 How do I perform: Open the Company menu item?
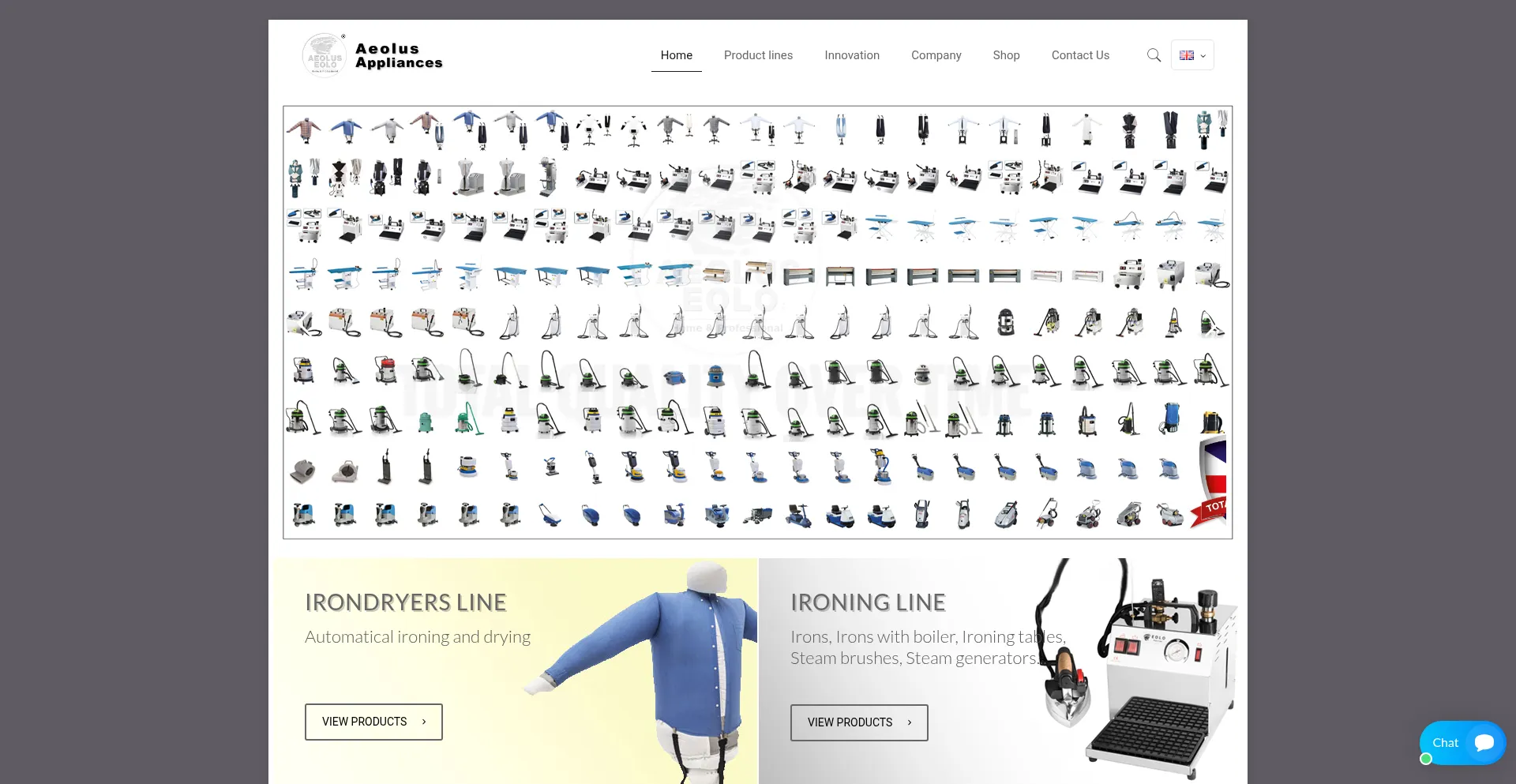(x=936, y=55)
